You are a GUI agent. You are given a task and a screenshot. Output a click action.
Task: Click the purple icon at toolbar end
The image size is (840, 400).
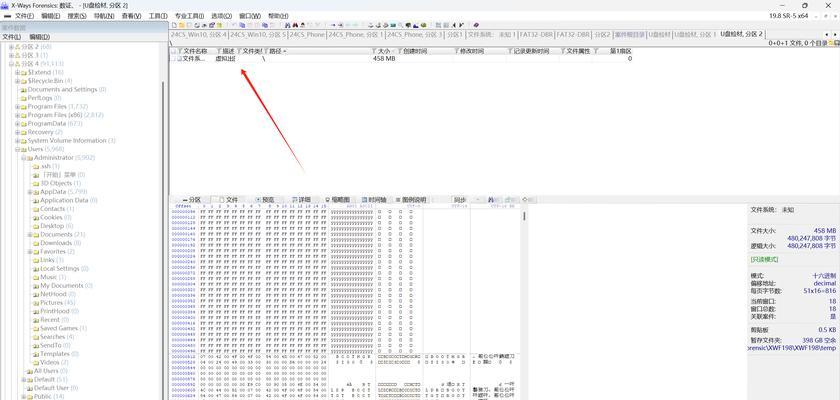[x=476, y=25]
